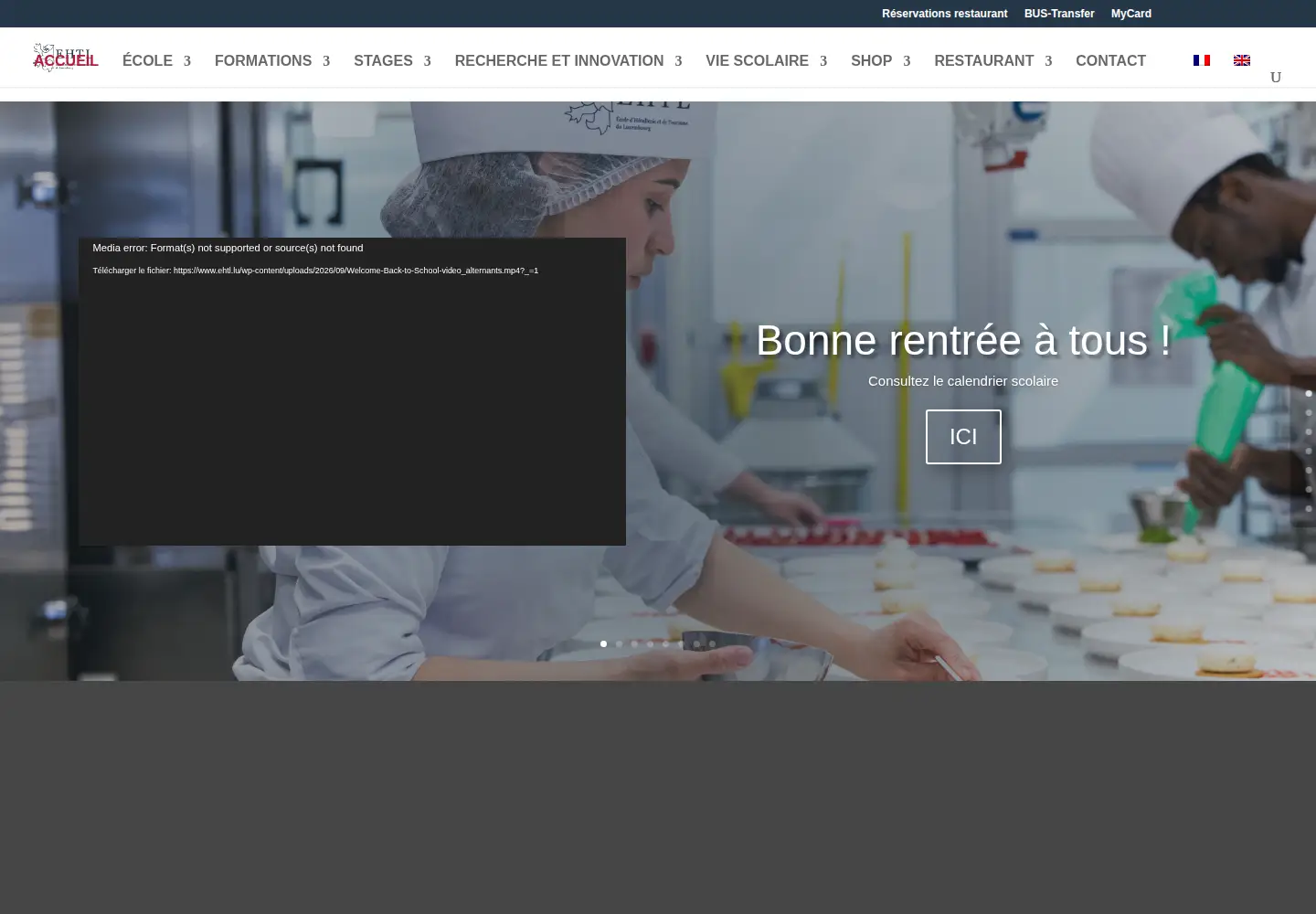Screen dimensions: 1316x914
Task: Jump to second section via side-nav dot
Action: [x=1309, y=412]
